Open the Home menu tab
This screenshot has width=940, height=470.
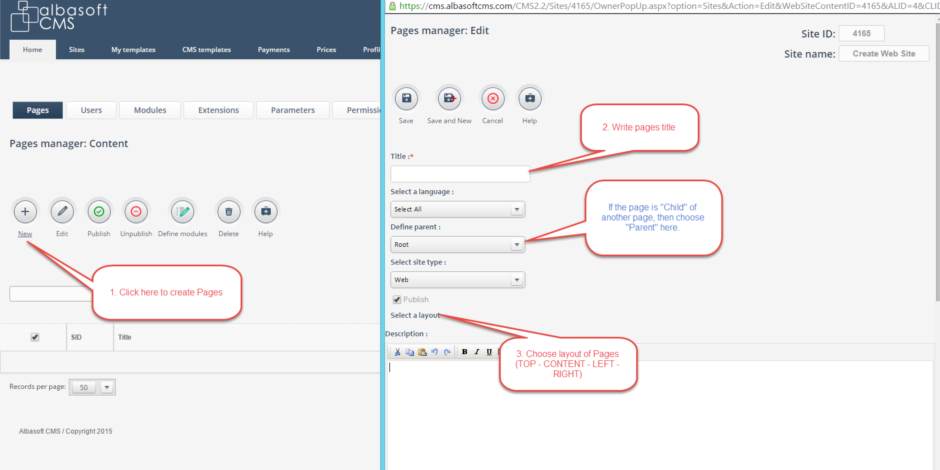coord(32,50)
